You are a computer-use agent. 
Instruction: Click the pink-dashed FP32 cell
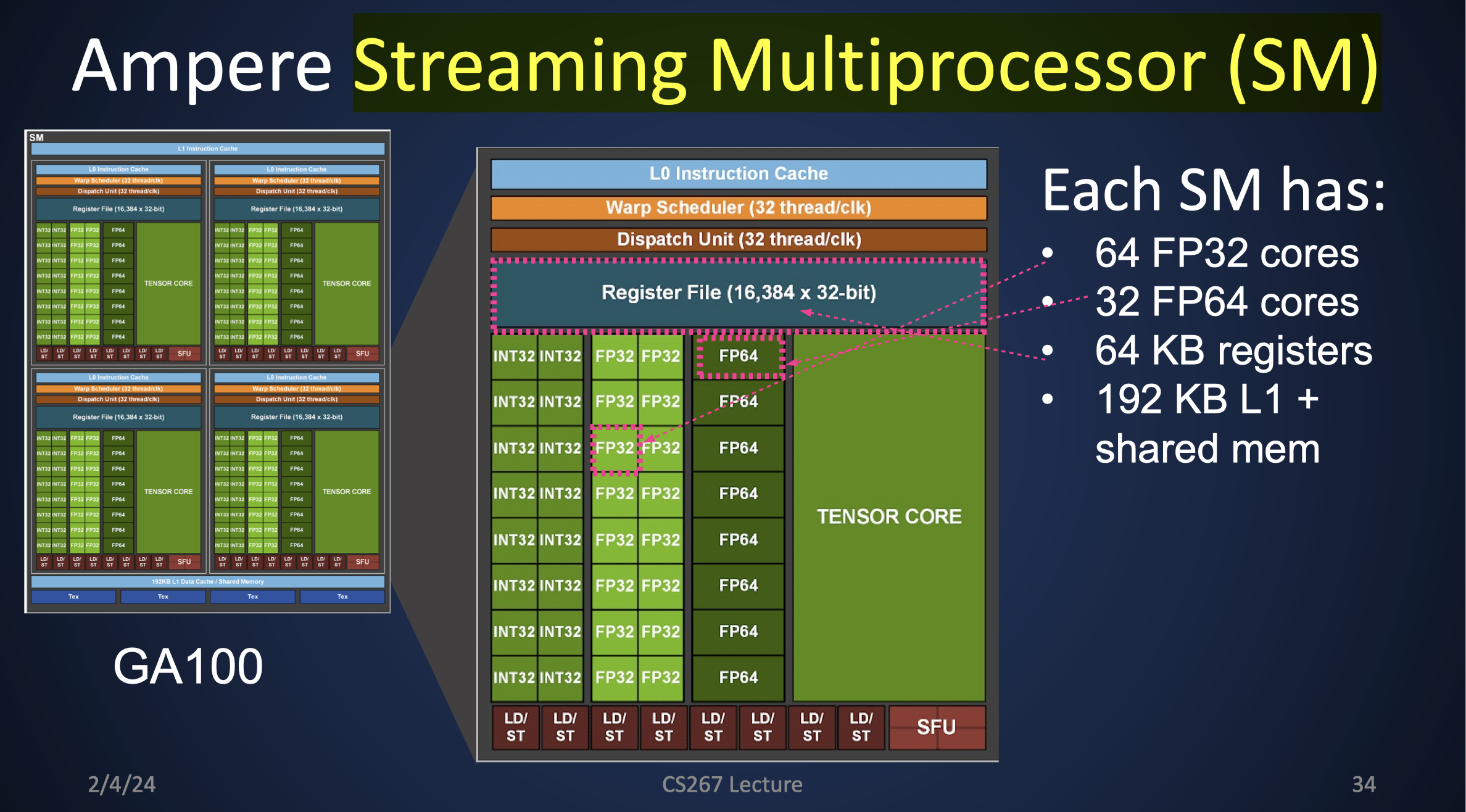(615, 448)
